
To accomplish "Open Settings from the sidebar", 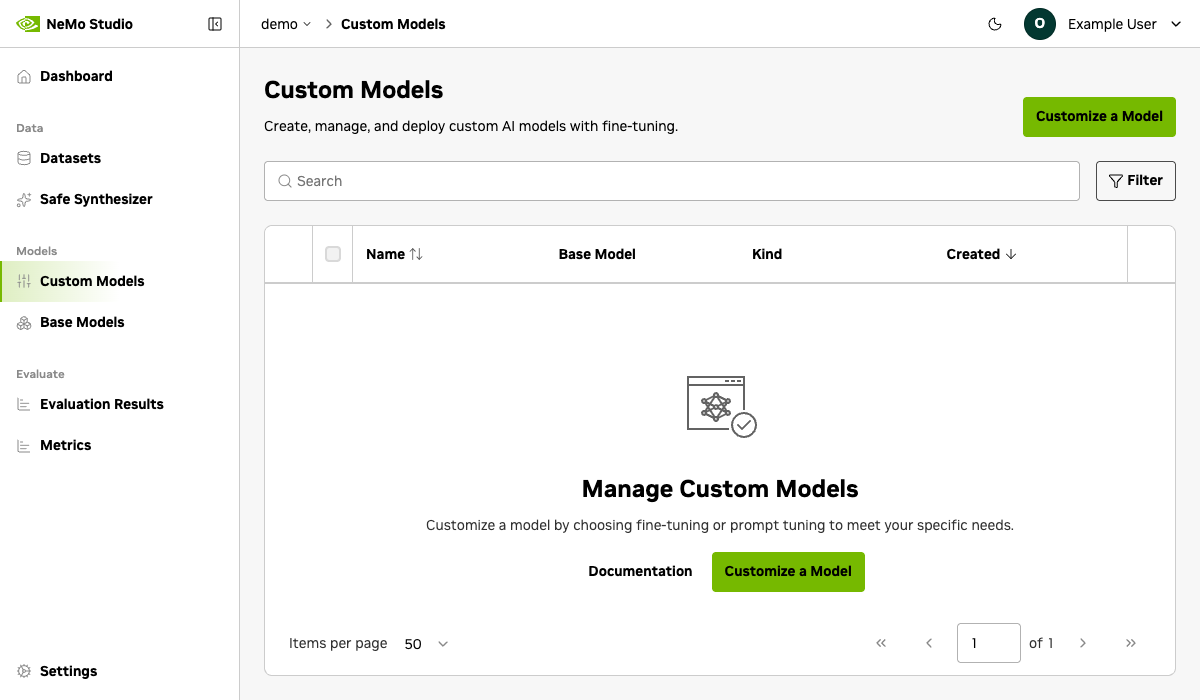I will pos(68,670).
